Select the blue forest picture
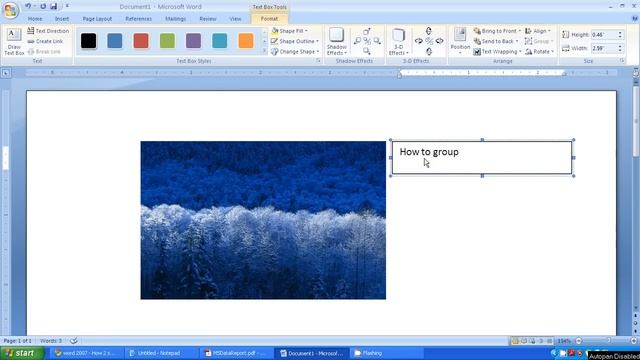The width and height of the screenshot is (640, 360). click(263, 220)
